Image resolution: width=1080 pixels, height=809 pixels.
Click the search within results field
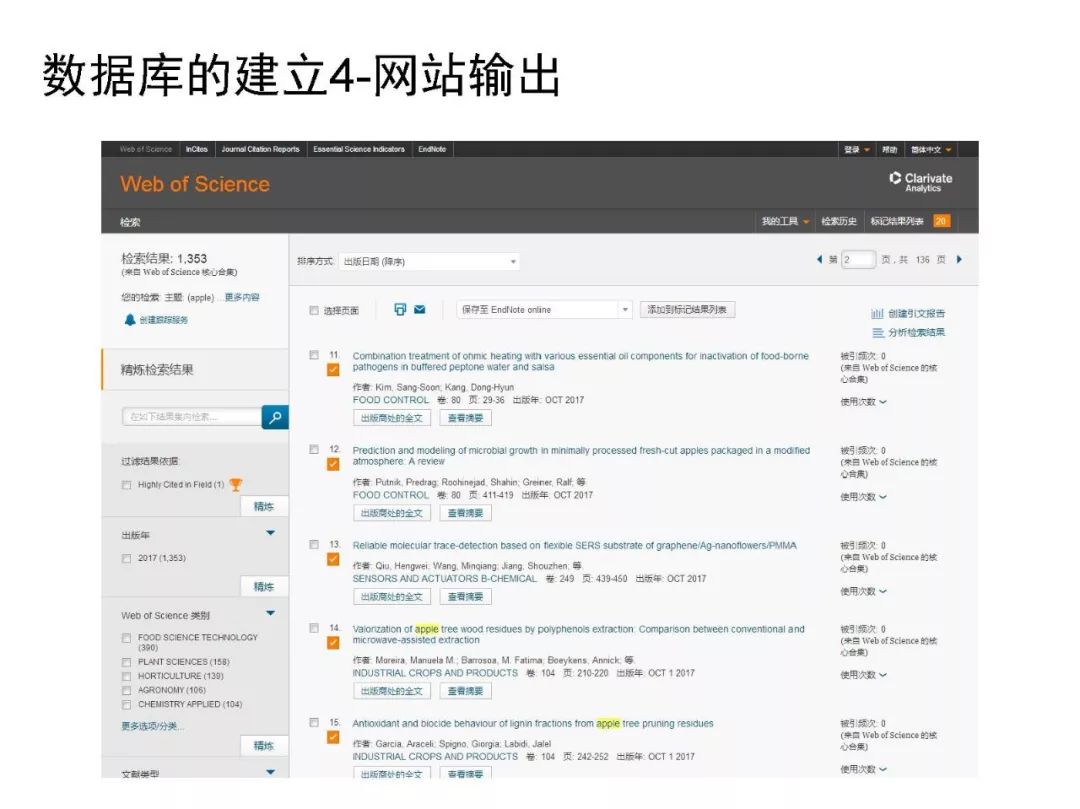pyautogui.click(x=192, y=417)
